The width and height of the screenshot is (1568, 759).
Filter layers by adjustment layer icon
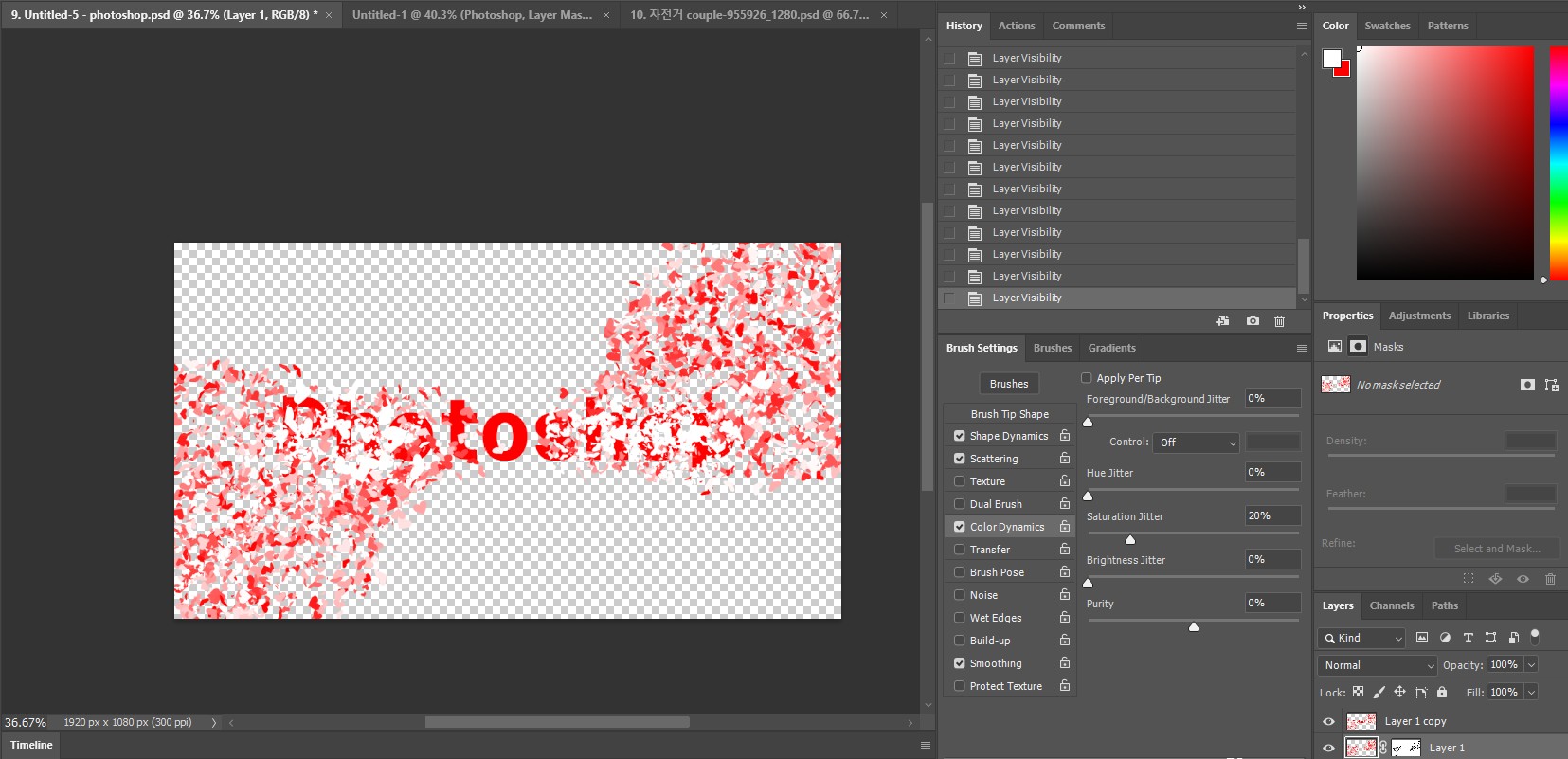click(x=1445, y=638)
